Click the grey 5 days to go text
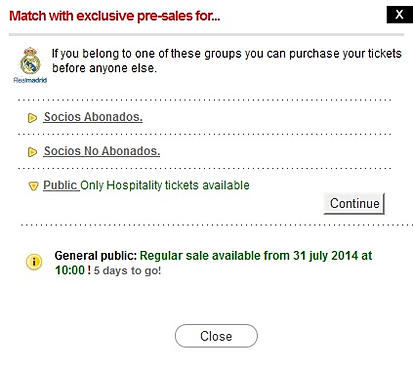413x369 pixels. pyautogui.click(x=127, y=270)
